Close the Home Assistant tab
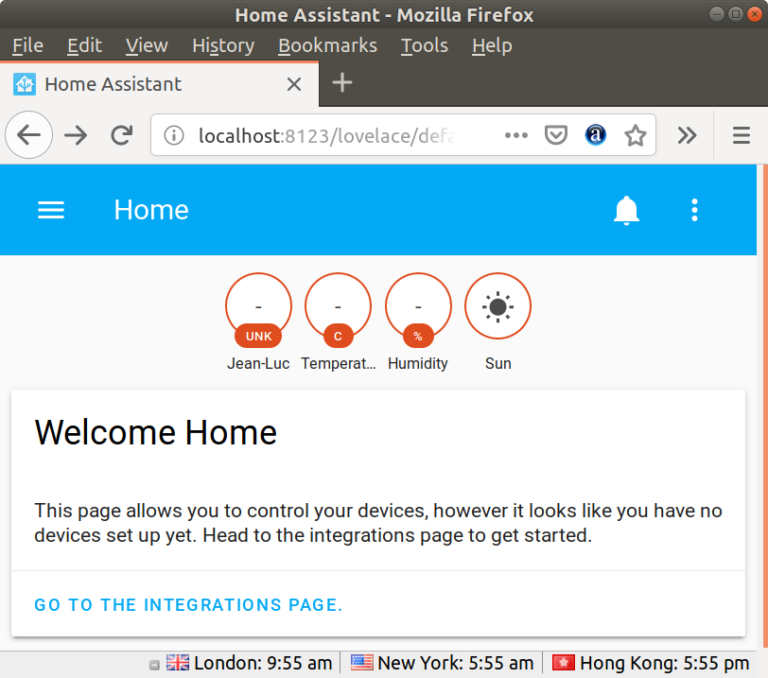 tap(294, 84)
